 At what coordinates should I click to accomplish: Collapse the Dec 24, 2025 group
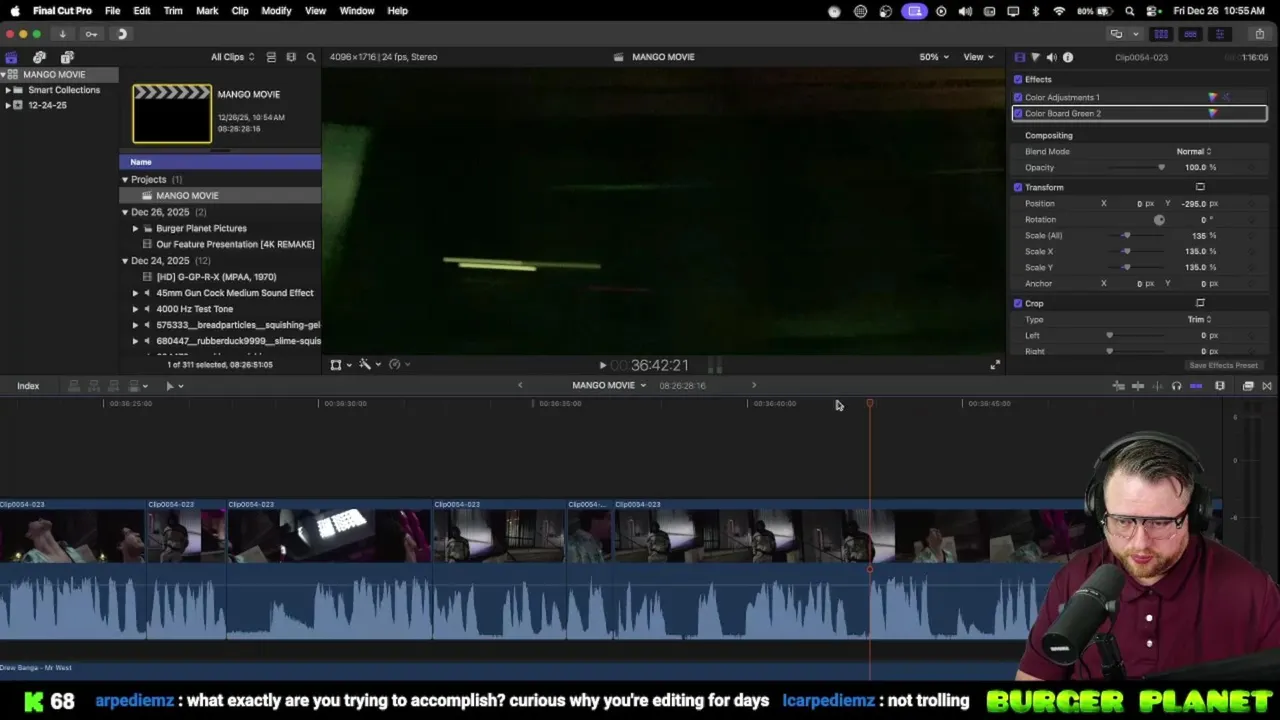(x=125, y=261)
